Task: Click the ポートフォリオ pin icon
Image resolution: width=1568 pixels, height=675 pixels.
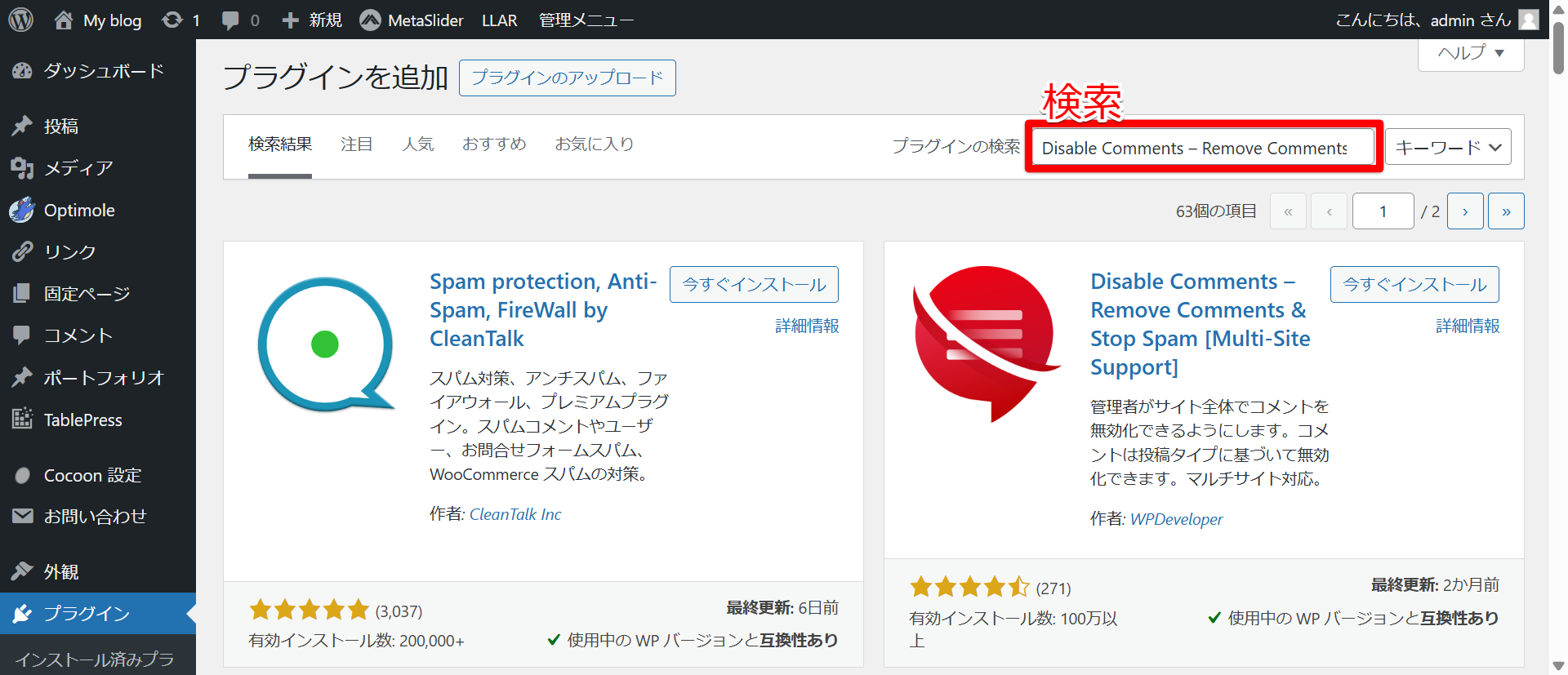Action: (22, 377)
